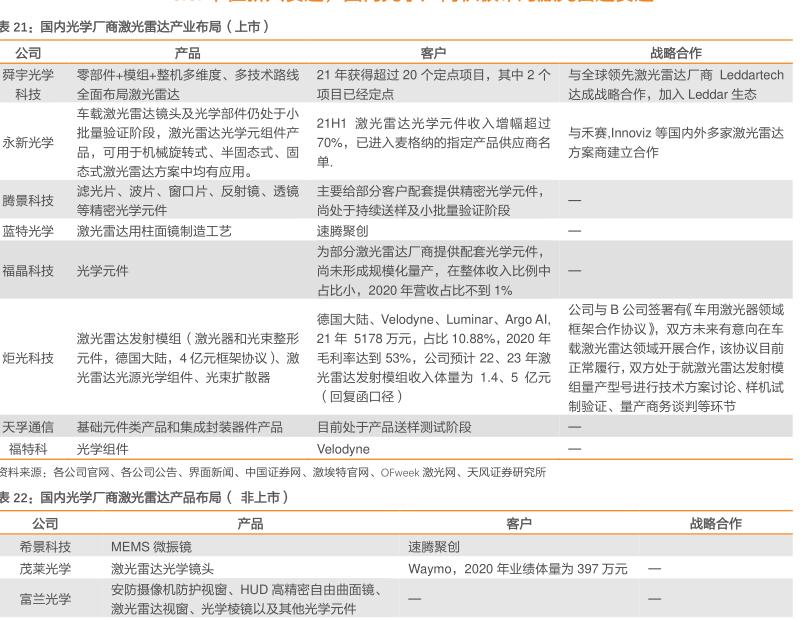Click the '车载激光雷达镜头及光学部件' product cell
Screen dimensions: 806x622
(x=188, y=142)
